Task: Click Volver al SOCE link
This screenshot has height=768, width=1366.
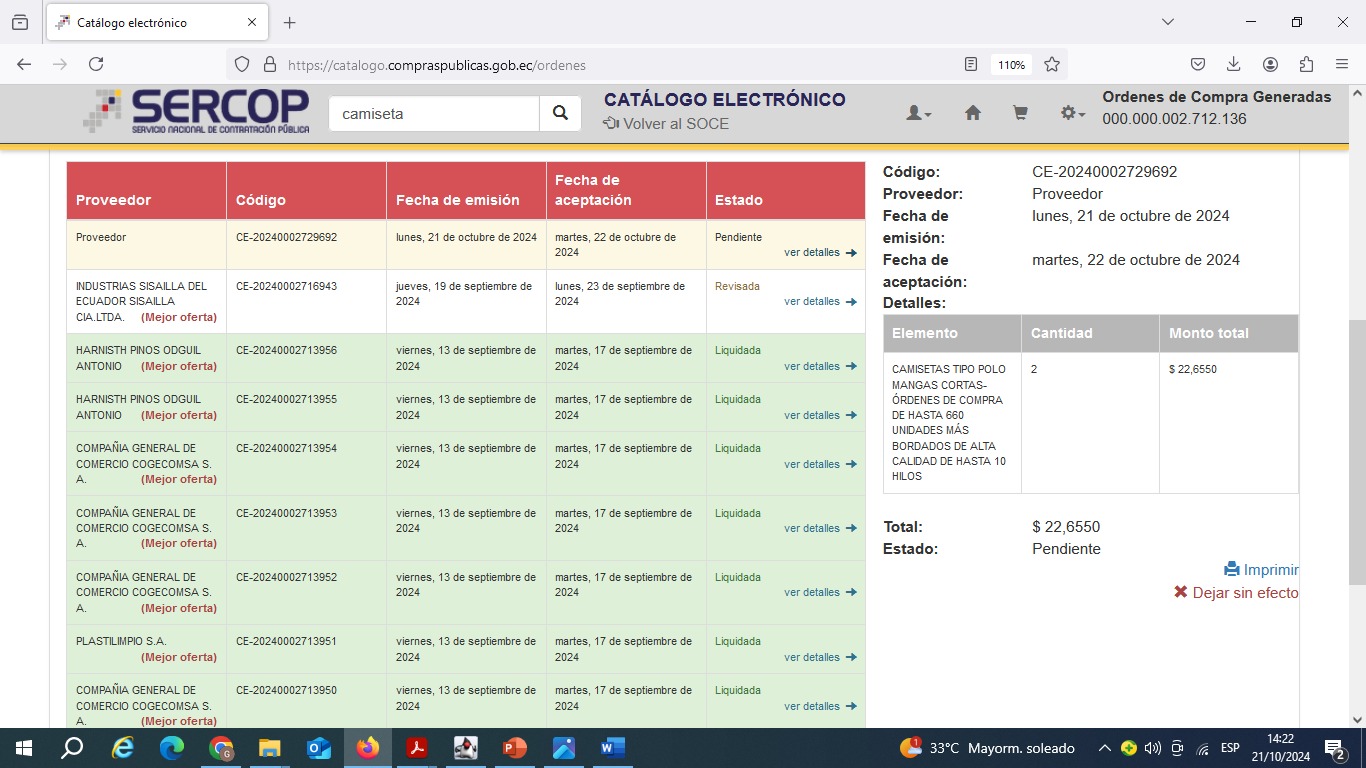Action: 666,124
